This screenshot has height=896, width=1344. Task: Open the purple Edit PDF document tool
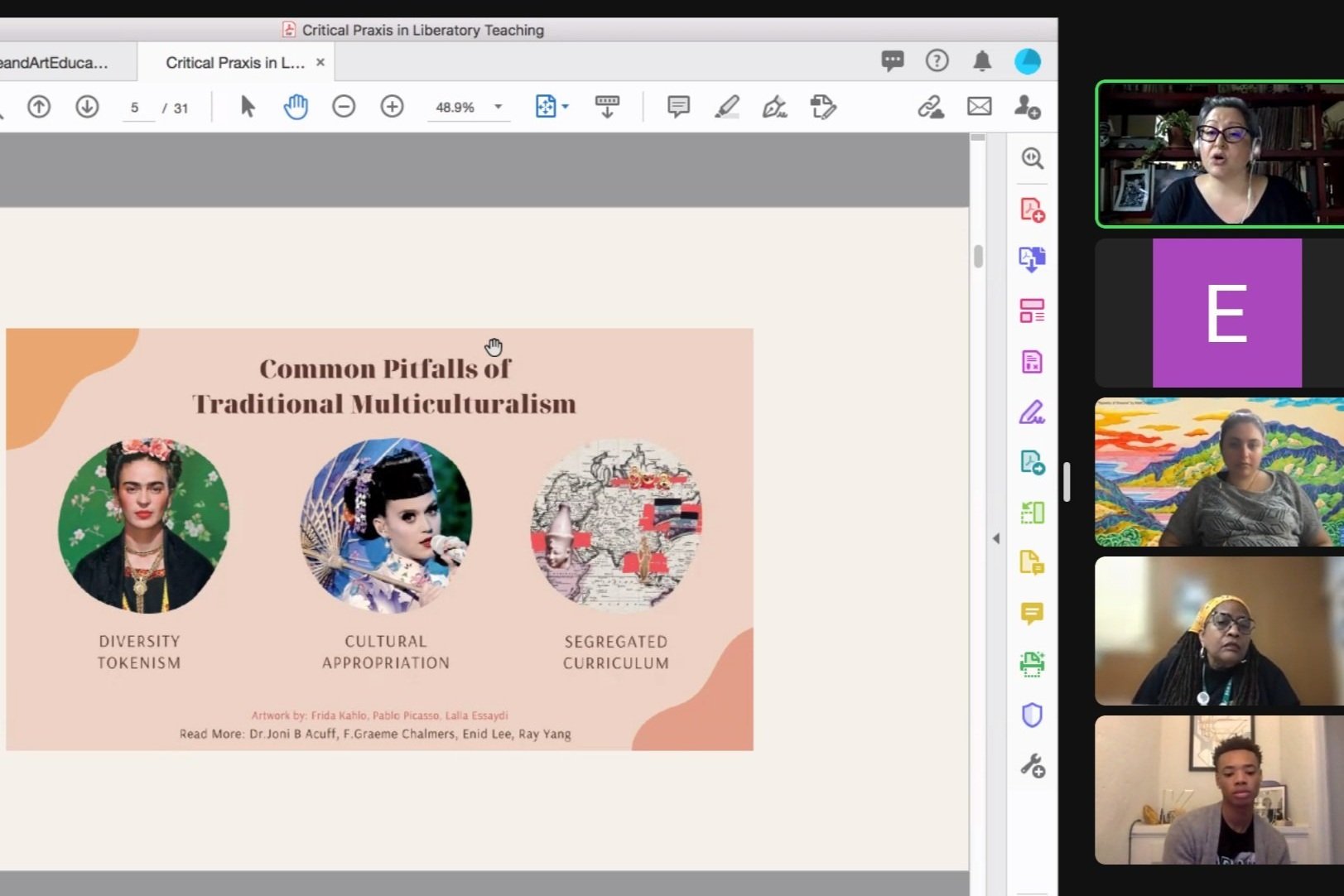point(1032,362)
